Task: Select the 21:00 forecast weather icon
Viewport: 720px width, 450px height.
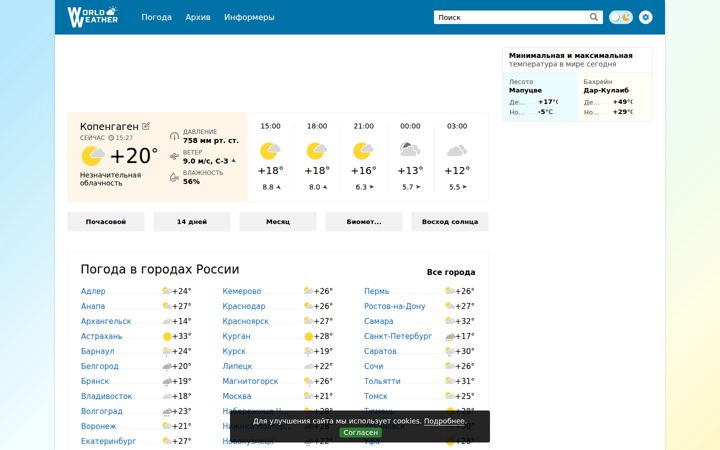Action: click(x=363, y=151)
